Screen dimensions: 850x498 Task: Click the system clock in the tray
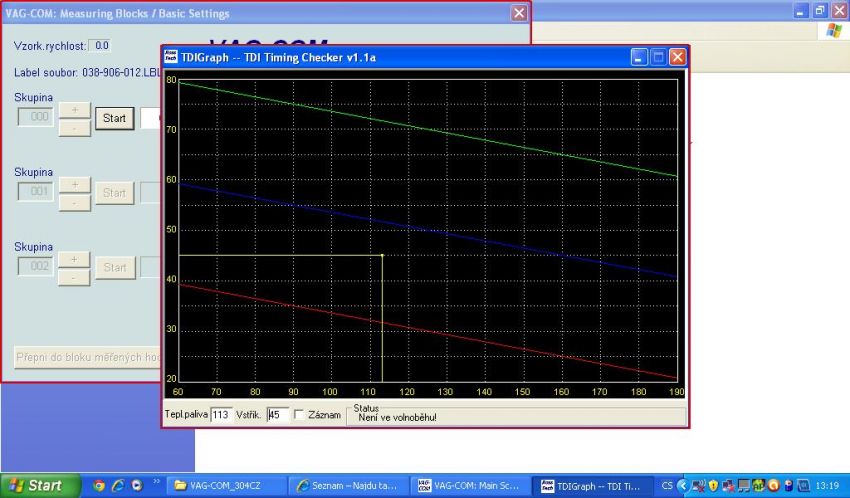point(828,485)
